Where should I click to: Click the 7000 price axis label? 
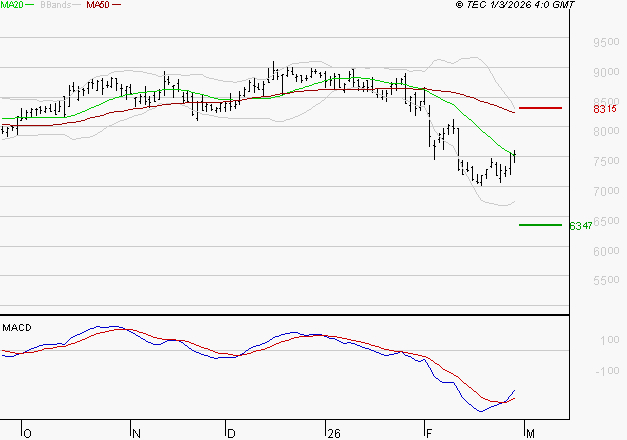pos(606,191)
